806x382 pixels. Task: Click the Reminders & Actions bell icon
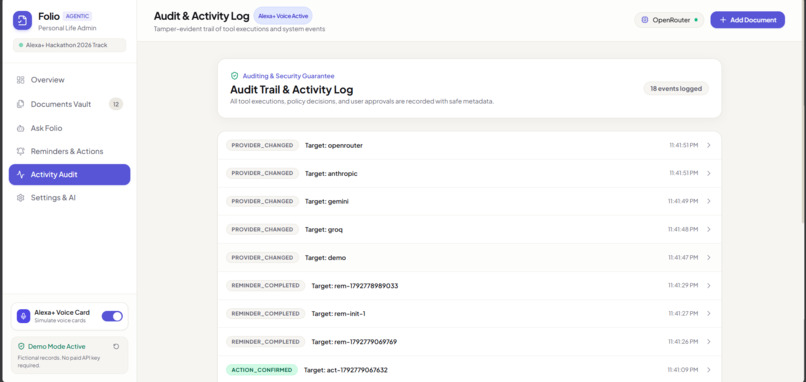21,152
